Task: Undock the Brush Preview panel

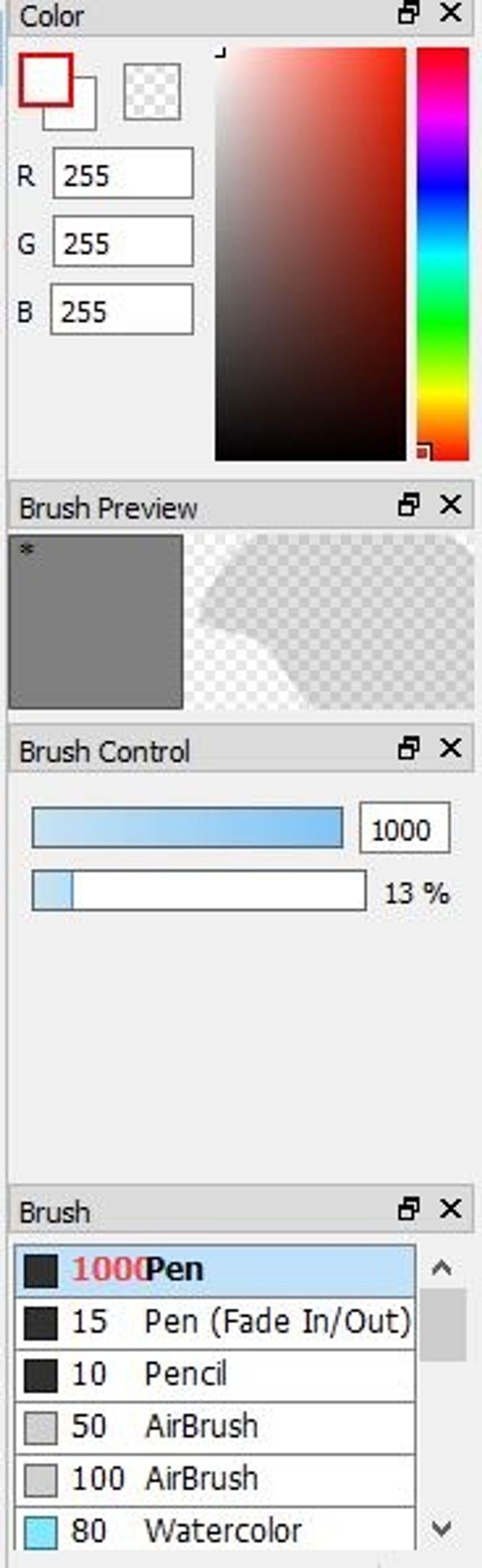Action: pos(408,505)
